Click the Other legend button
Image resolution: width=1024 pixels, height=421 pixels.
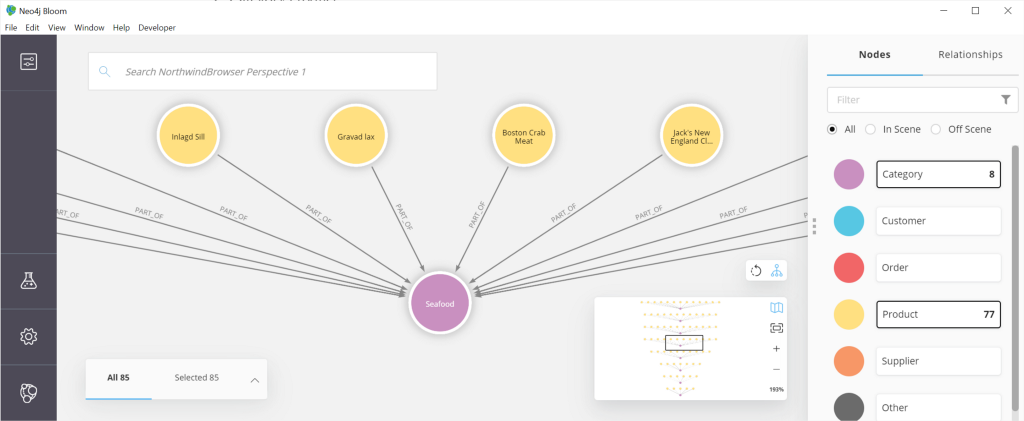click(938, 407)
